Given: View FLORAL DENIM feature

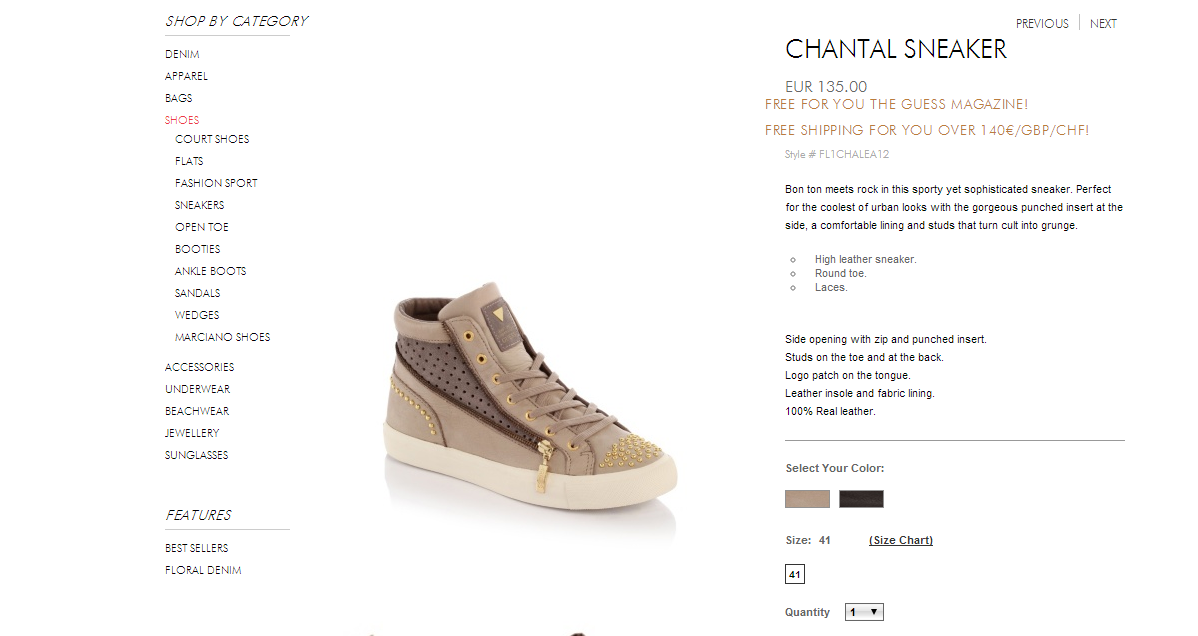Looking at the screenshot, I should (203, 570).
